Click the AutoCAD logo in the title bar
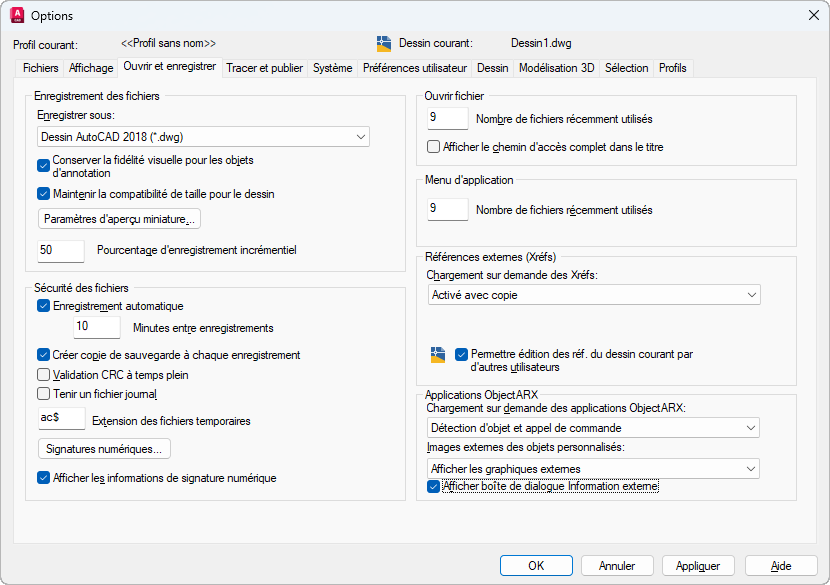 (x=16, y=15)
